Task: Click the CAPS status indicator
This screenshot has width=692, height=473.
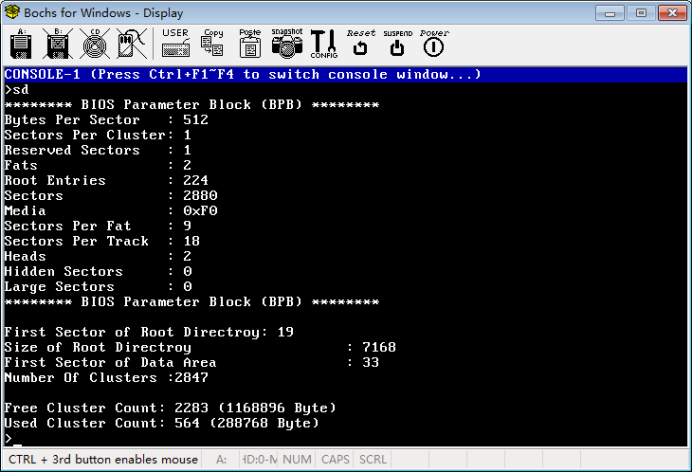Action: pyautogui.click(x=335, y=460)
